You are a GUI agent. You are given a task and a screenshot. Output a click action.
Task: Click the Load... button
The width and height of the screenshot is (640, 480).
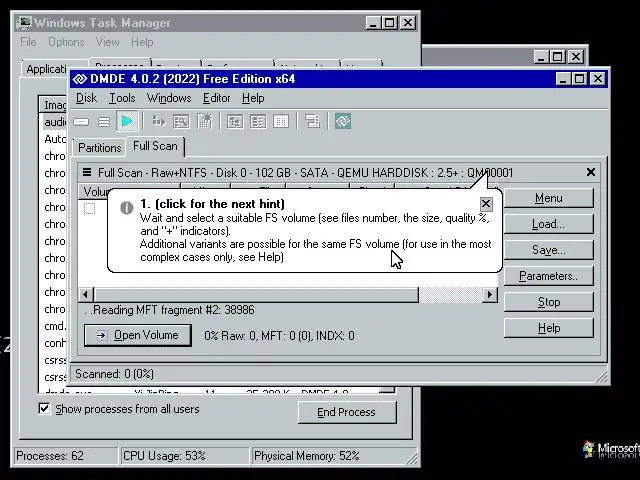tap(549, 224)
